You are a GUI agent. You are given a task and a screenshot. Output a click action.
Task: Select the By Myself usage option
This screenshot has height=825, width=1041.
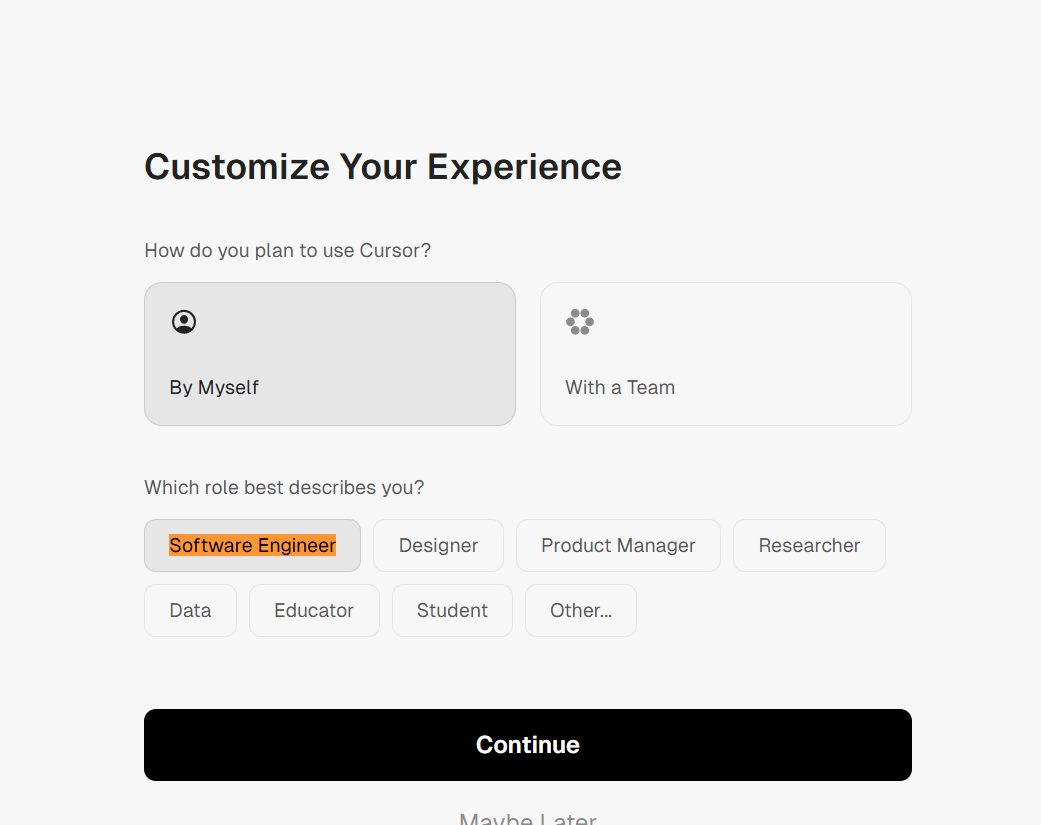(x=330, y=354)
